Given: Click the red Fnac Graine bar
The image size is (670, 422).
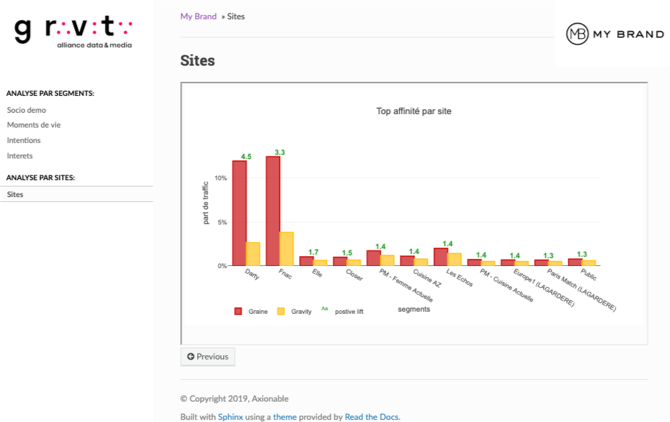Looking at the screenshot, I should coord(273,211).
